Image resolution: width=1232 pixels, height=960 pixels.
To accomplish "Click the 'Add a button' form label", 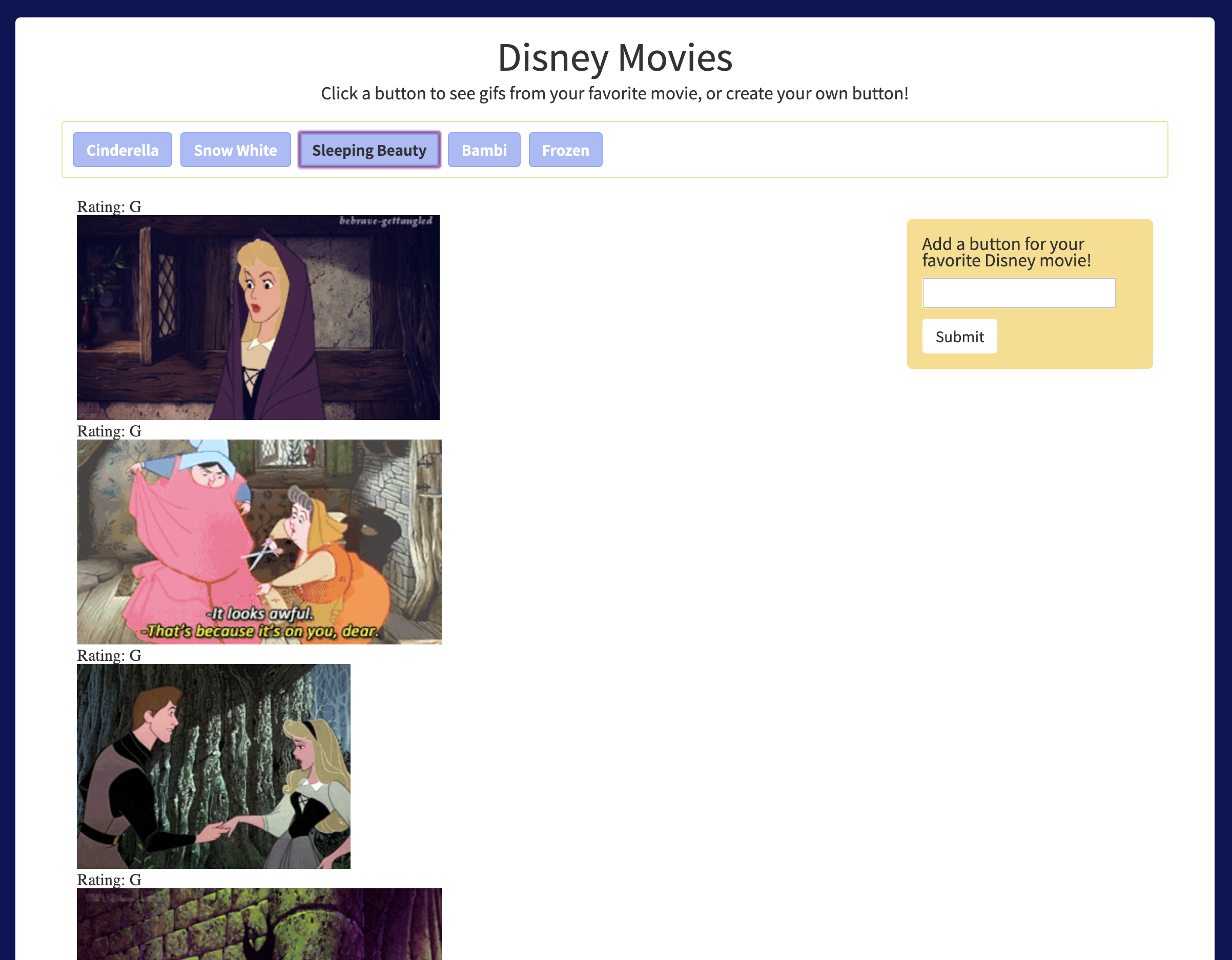I will tap(1006, 252).
